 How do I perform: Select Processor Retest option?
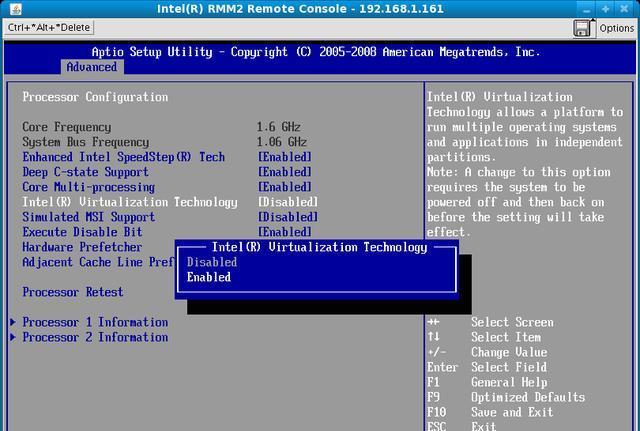click(73, 292)
